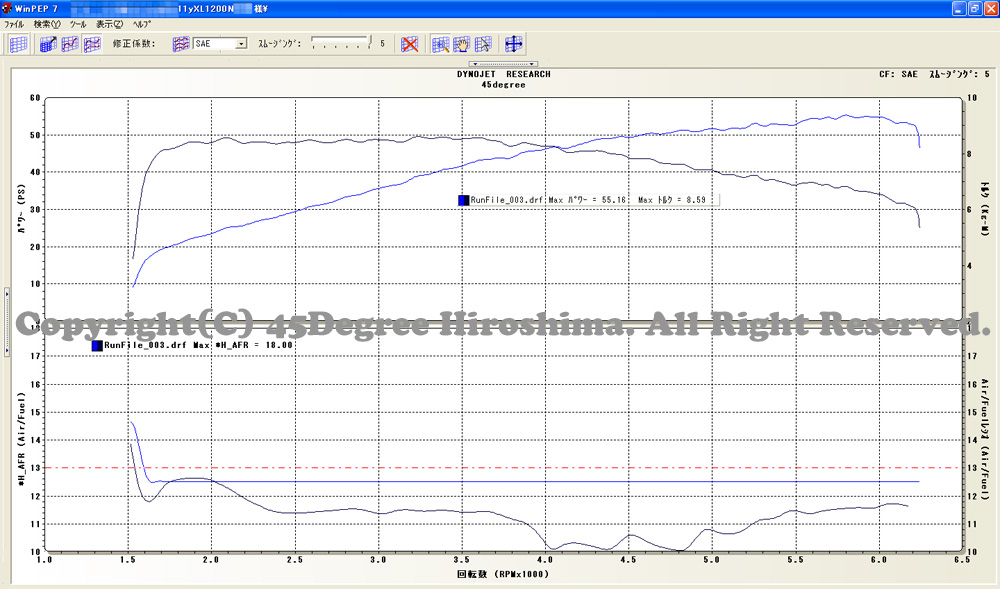Click the blue swatch beside Max power legend
Viewport: 1000px width, 589px height.
[x=463, y=200]
